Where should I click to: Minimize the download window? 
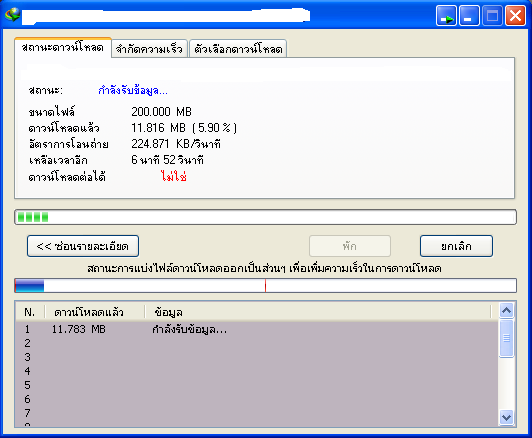point(469,15)
